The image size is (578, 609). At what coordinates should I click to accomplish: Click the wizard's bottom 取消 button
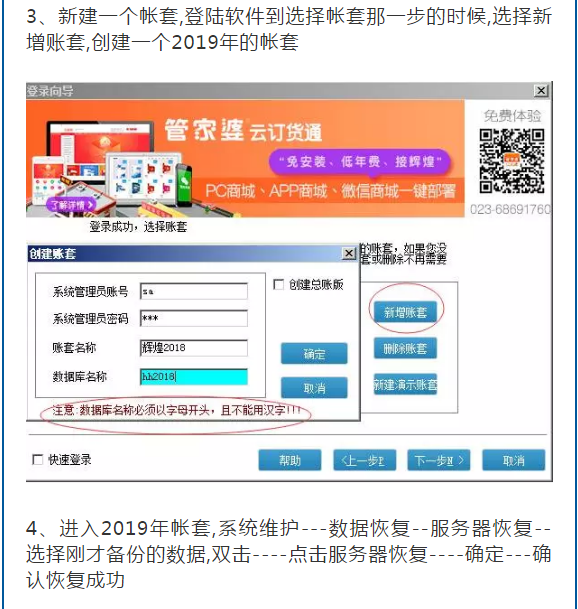514,460
